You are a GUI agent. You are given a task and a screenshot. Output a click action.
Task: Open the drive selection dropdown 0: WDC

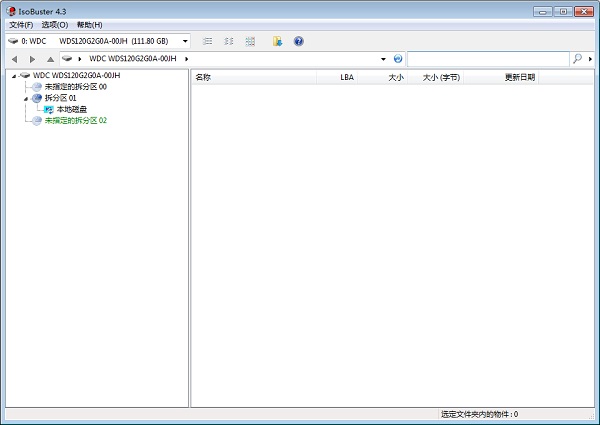98,41
